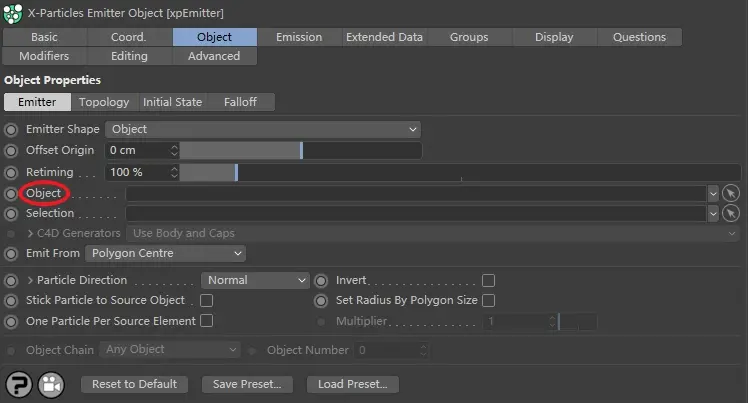The height and width of the screenshot is (403, 748).
Task: Enable the Invert checkbox
Action: 488,280
